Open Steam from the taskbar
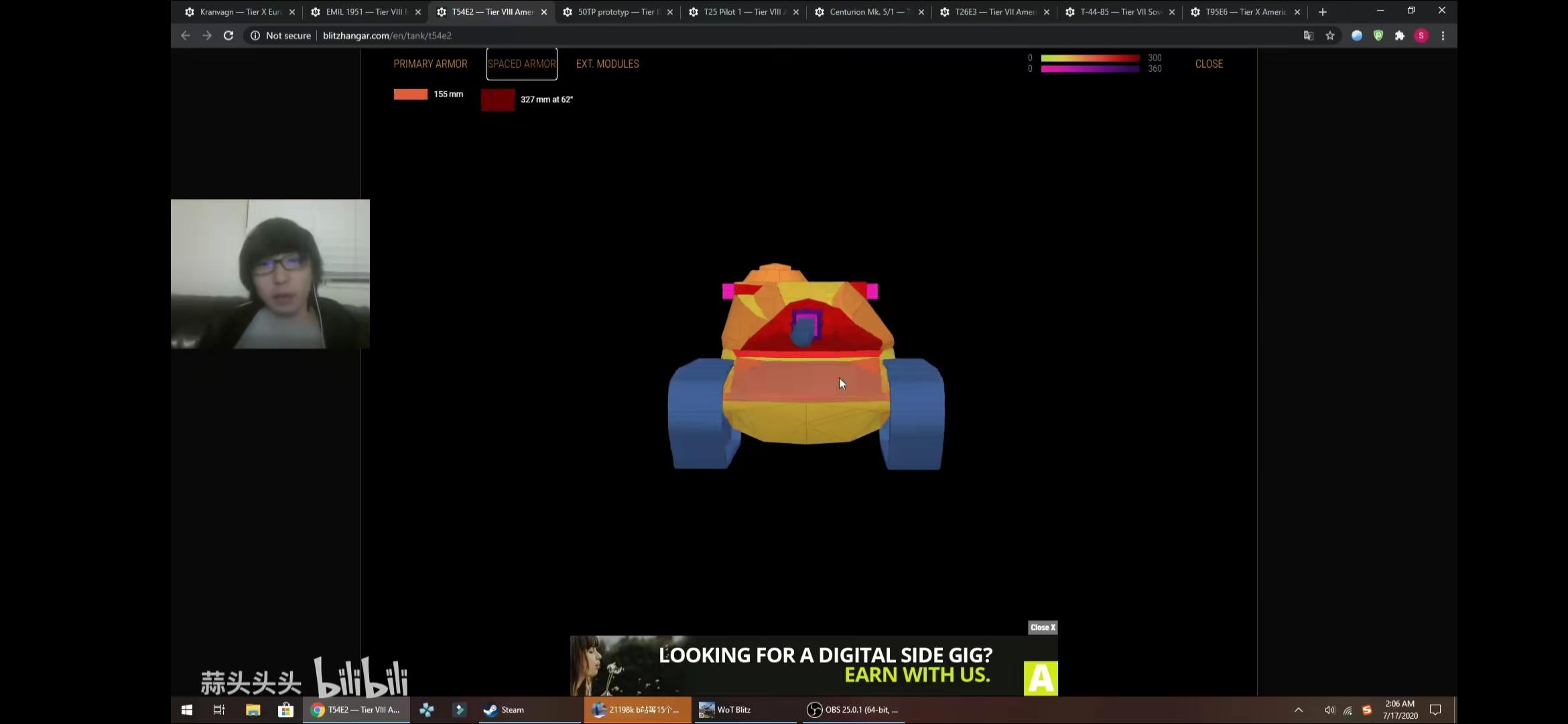The height and width of the screenshot is (724, 1568). pos(529,709)
